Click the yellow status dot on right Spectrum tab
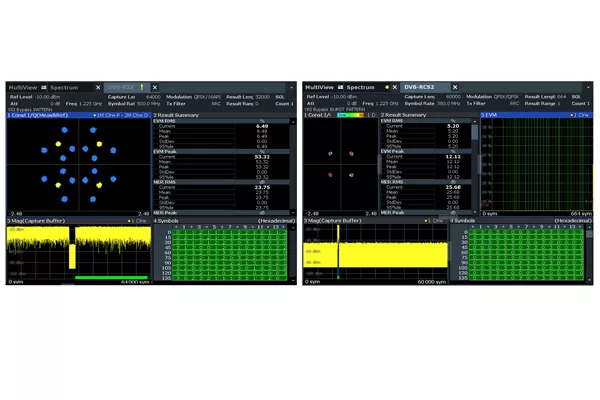Screen dimensions: 600x400 click(387, 87)
